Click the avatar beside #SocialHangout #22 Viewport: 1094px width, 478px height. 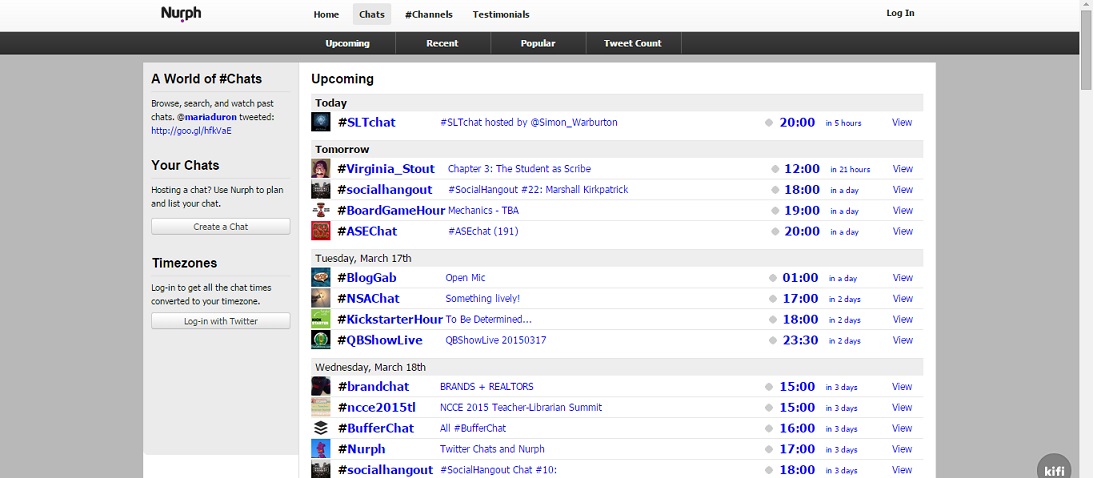320,189
